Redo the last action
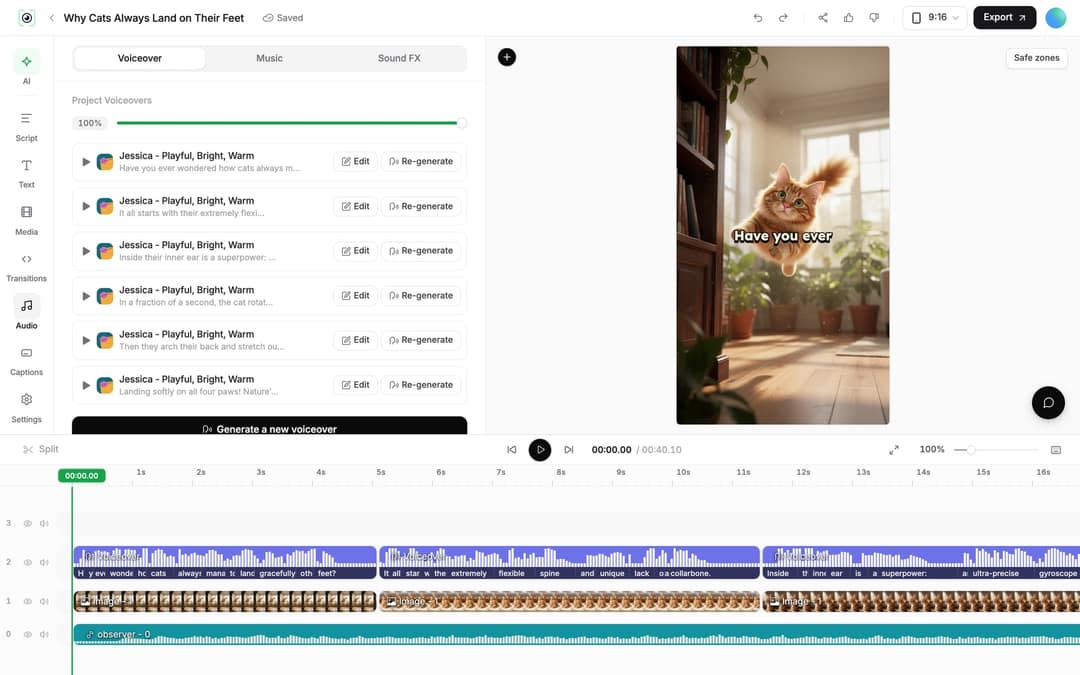The width and height of the screenshot is (1080, 675). click(x=783, y=18)
